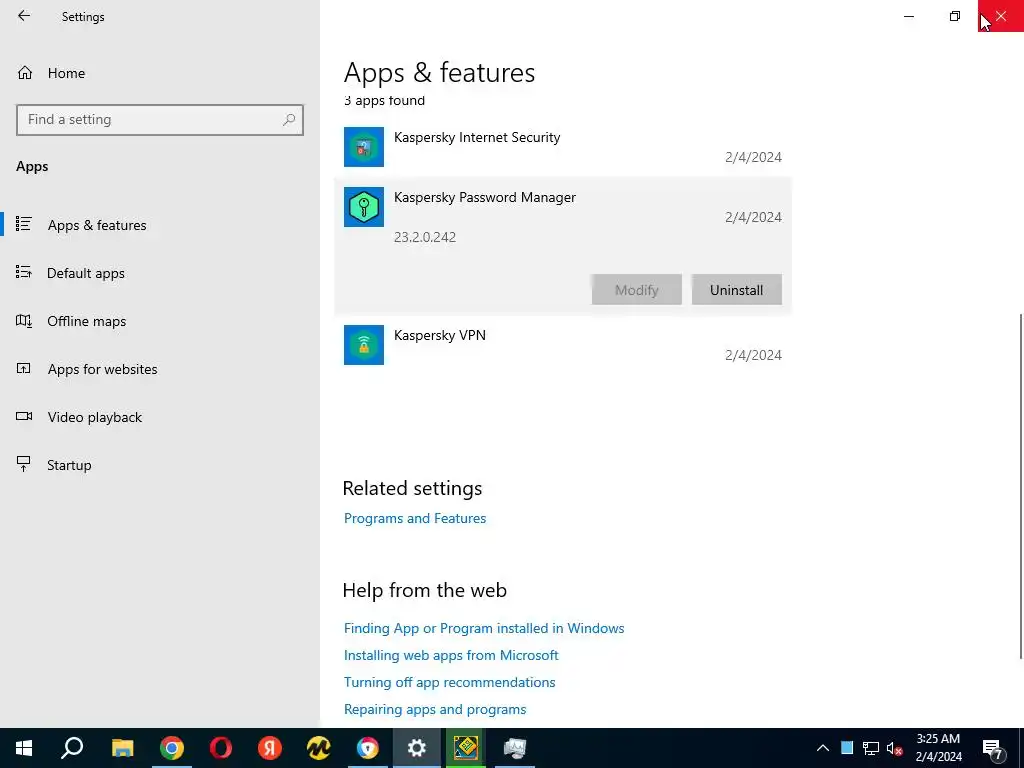Open the Offline maps section

[x=86, y=321]
